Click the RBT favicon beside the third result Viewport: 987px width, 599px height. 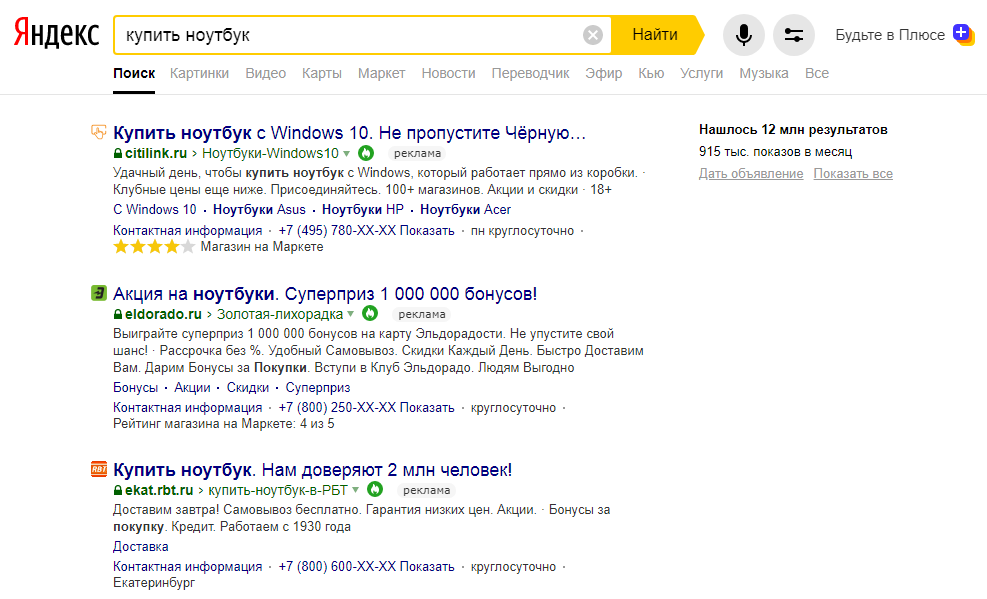point(99,469)
